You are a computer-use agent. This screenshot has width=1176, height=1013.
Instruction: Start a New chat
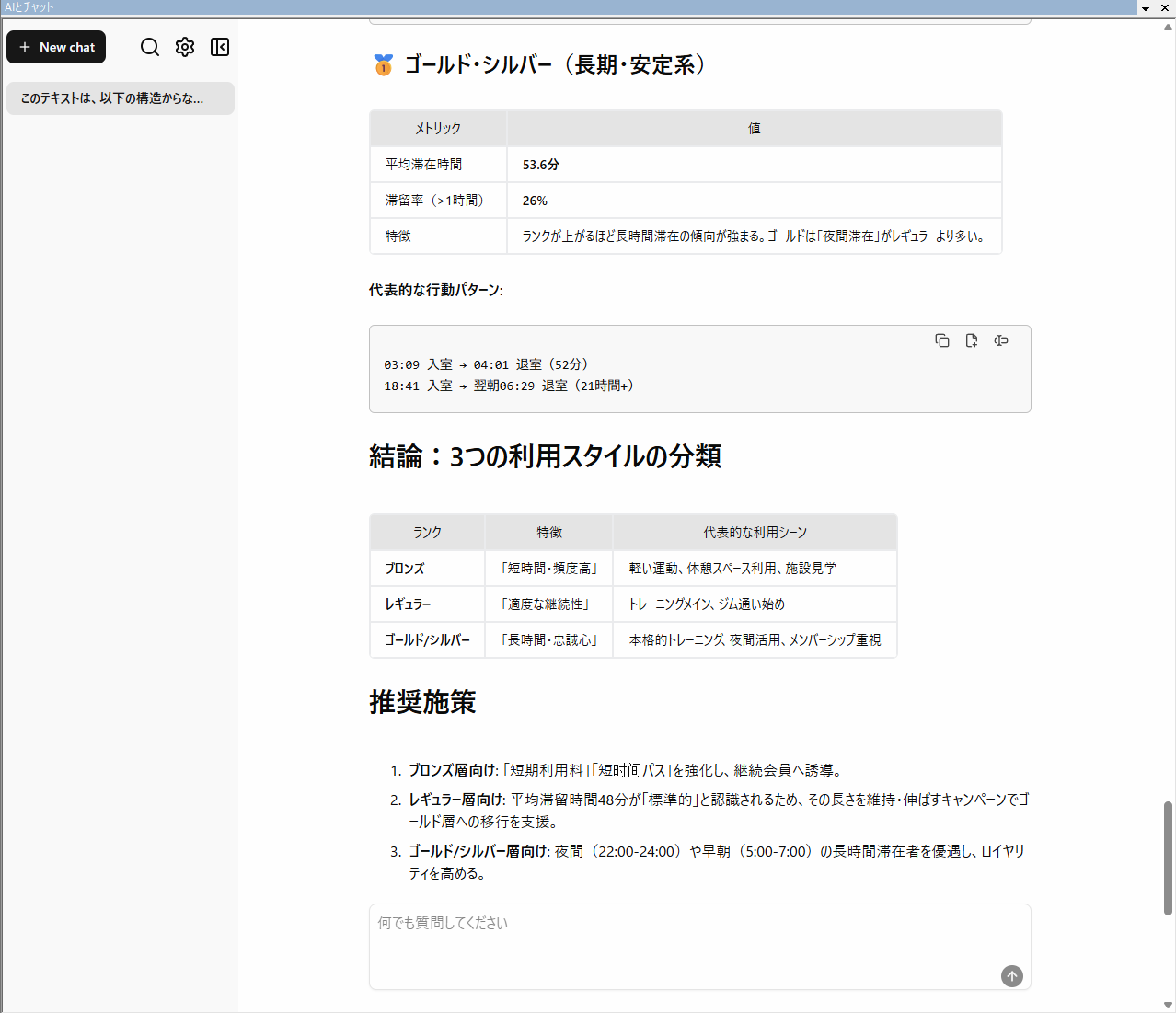click(x=56, y=47)
